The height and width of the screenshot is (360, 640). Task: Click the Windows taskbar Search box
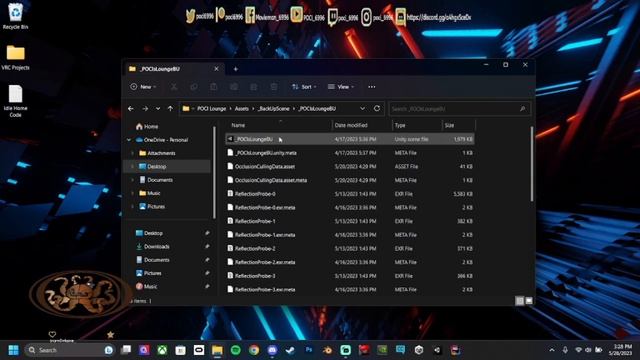69,350
